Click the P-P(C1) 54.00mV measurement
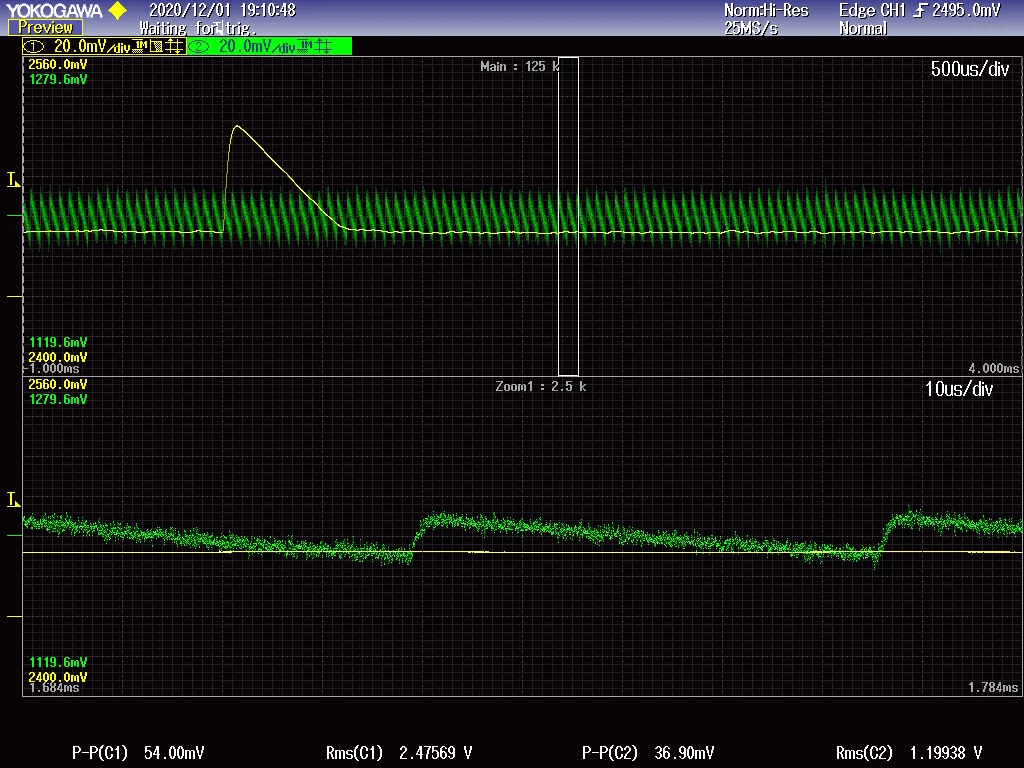The image size is (1024, 768). (x=138, y=753)
